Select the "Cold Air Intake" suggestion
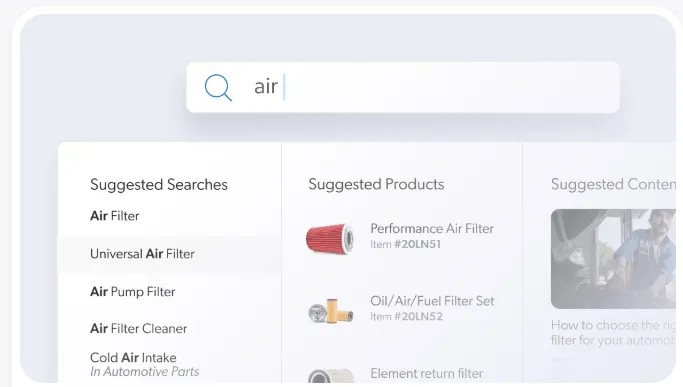The image size is (683, 387). tap(133, 357)
